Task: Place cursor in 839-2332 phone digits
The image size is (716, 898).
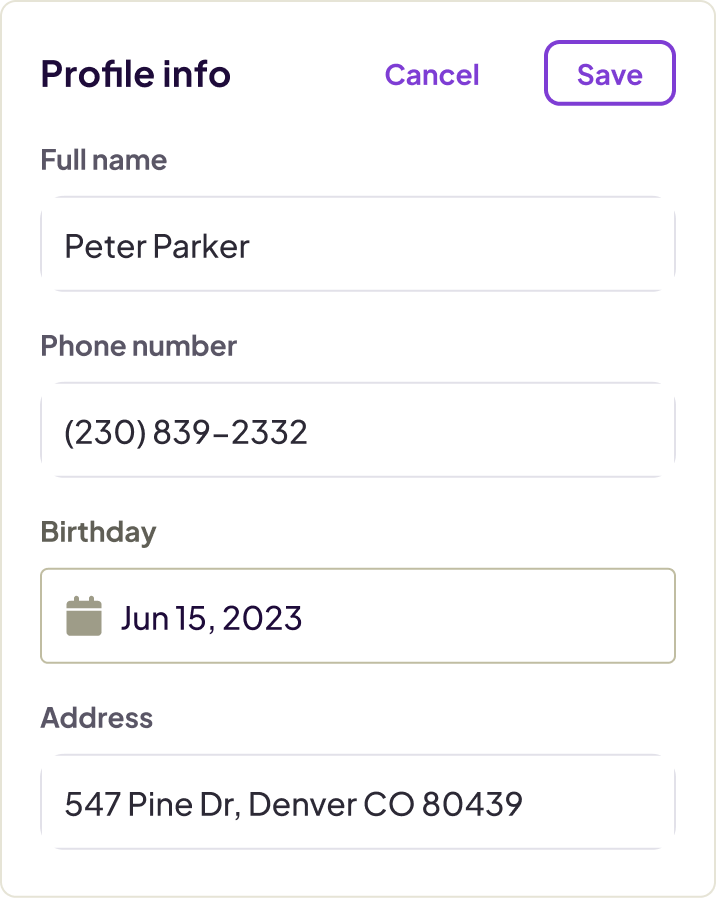Action: pos(230,432)
